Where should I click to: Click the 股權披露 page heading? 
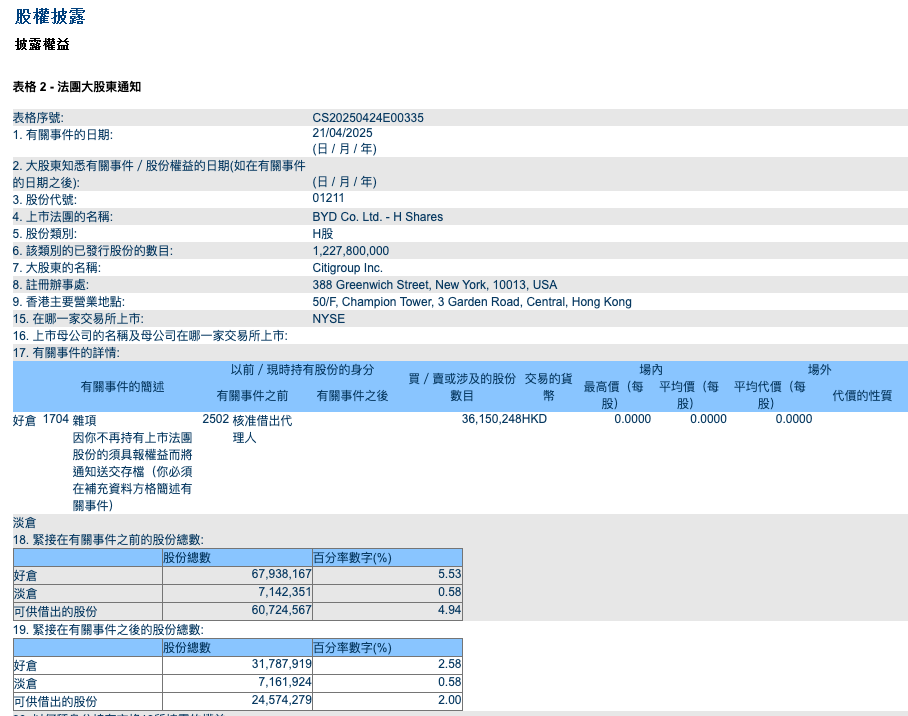coord(50,16)
